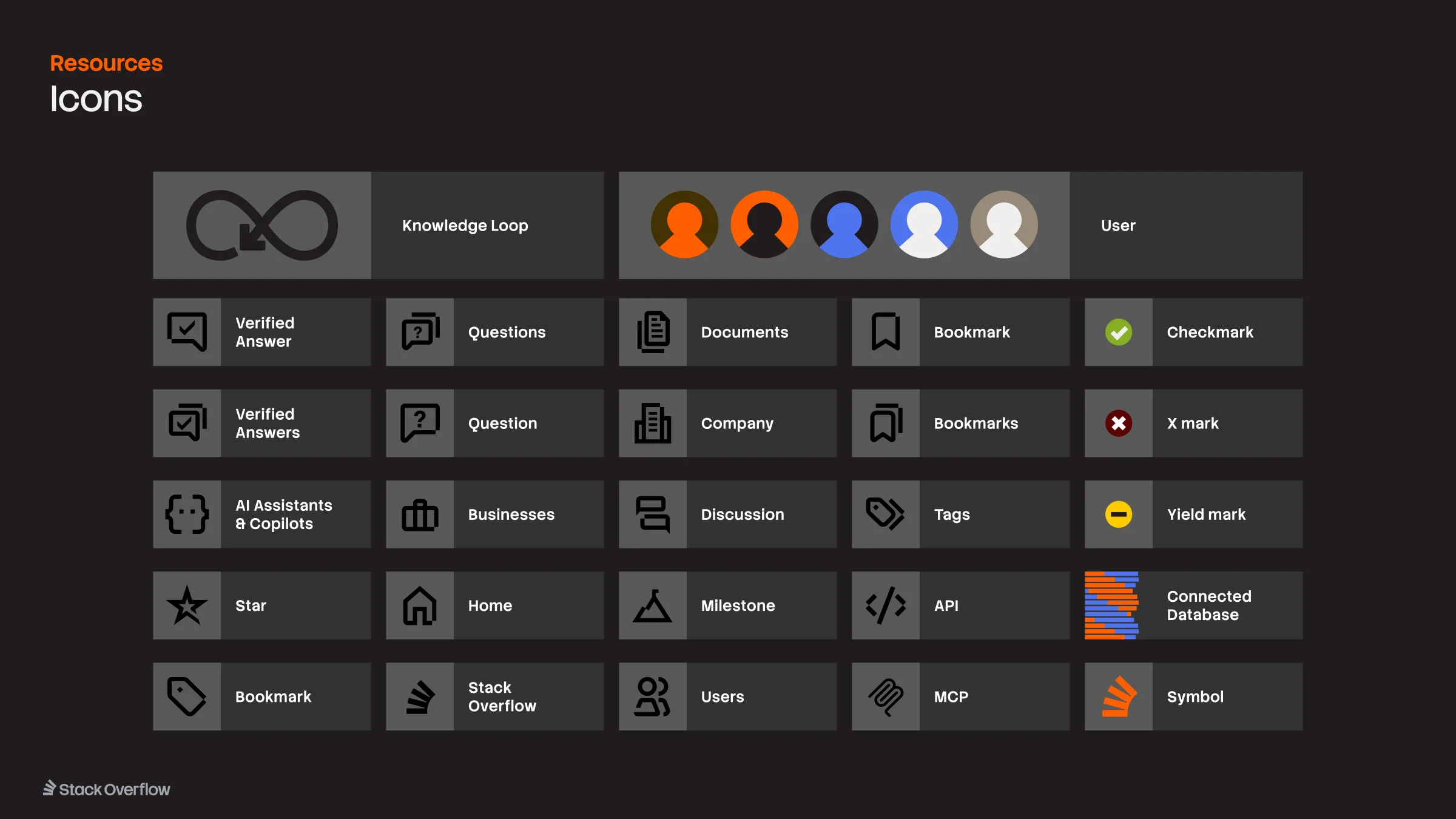Click the Stack Overflow logo in footer
This screenshot has height=819, width=1456.
coord(106,789)
